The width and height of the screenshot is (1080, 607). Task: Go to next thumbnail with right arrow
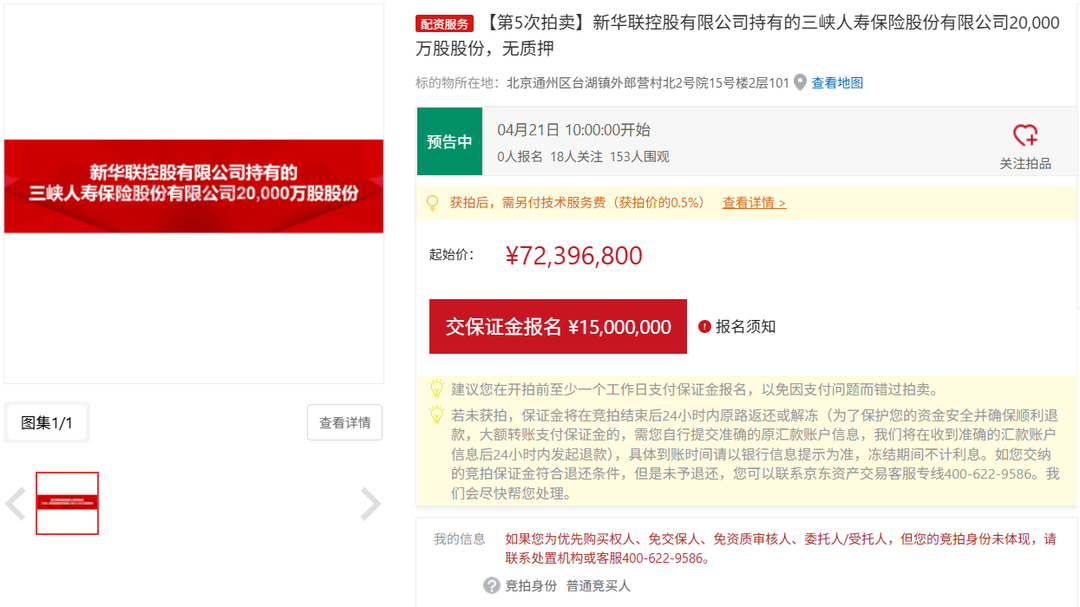370,503
